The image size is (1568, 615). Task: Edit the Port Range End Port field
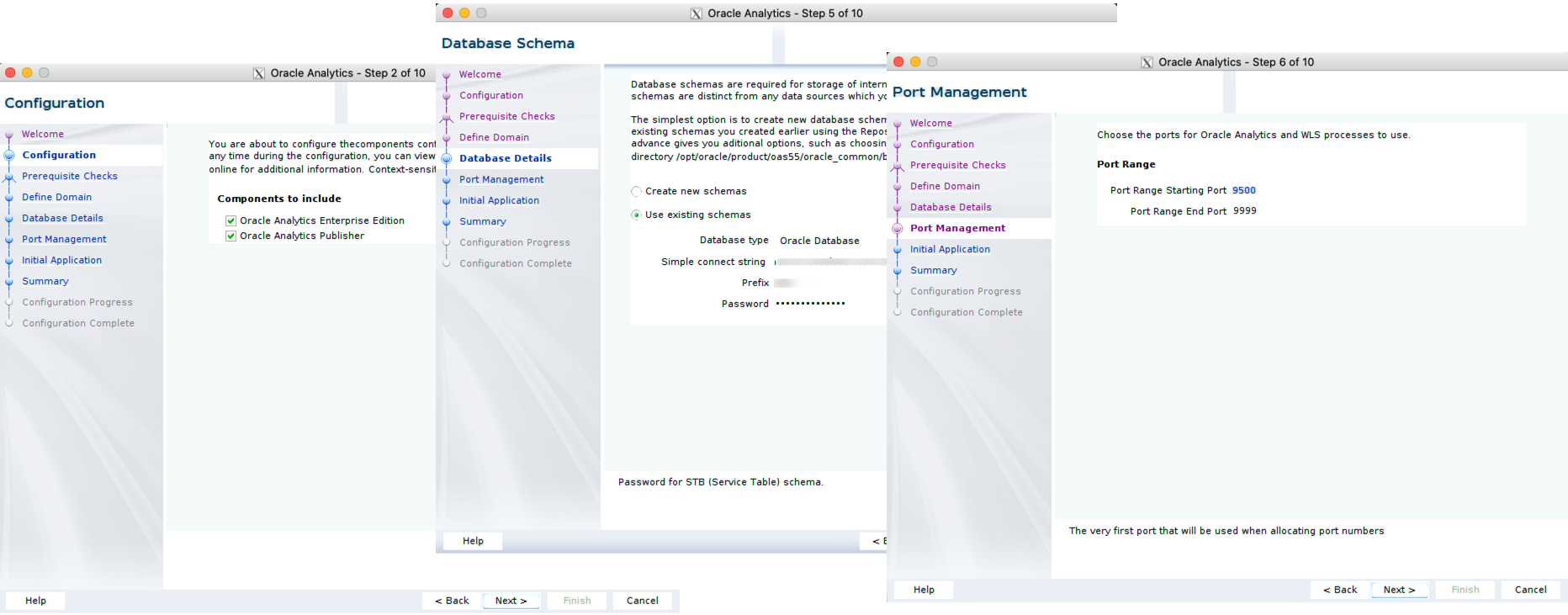pos(1245,211)
